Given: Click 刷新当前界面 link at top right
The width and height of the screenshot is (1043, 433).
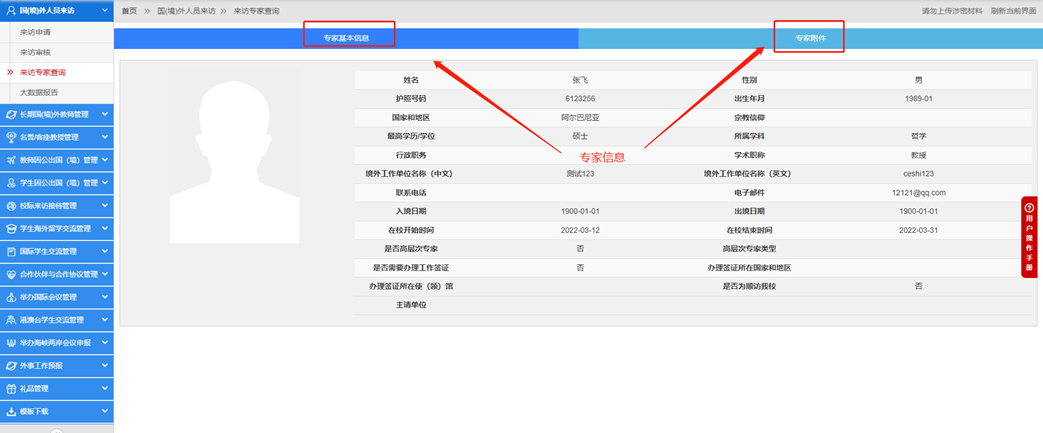Looking at the screenshot, I should [1011, 10].
